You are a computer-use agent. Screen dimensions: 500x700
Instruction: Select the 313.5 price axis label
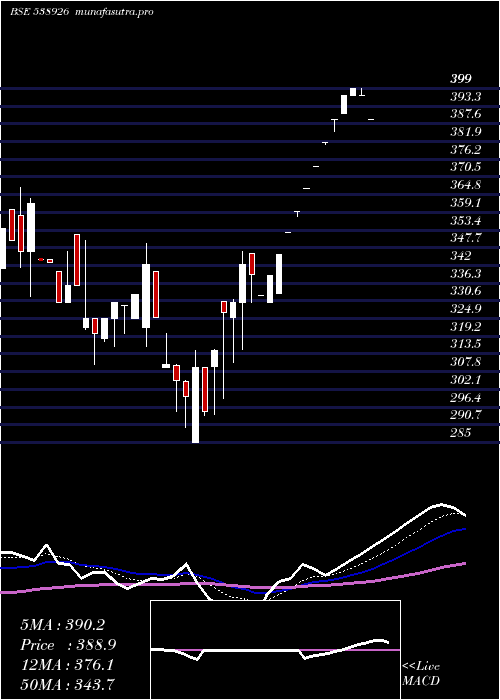point(466,345)
